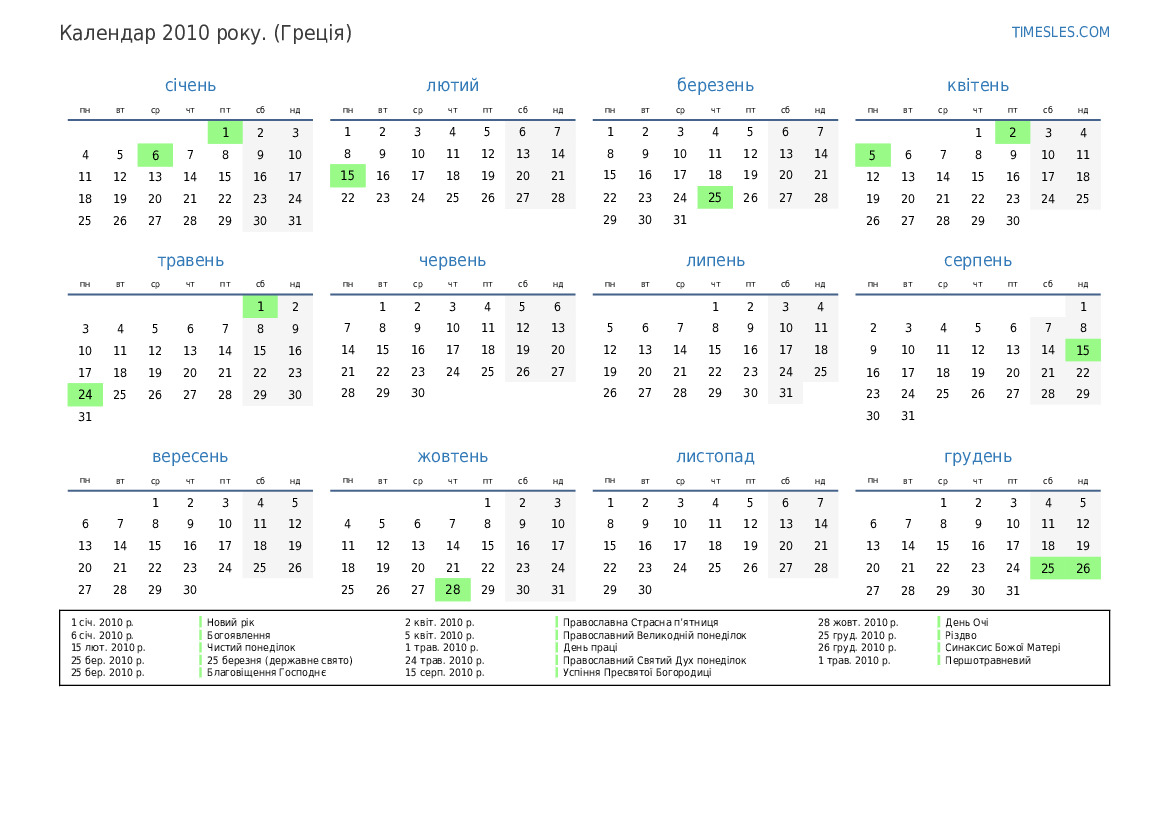1169x827 pixels.
Task: Click legend date "26 груд. 2010 р."
Action: point(857,647)
